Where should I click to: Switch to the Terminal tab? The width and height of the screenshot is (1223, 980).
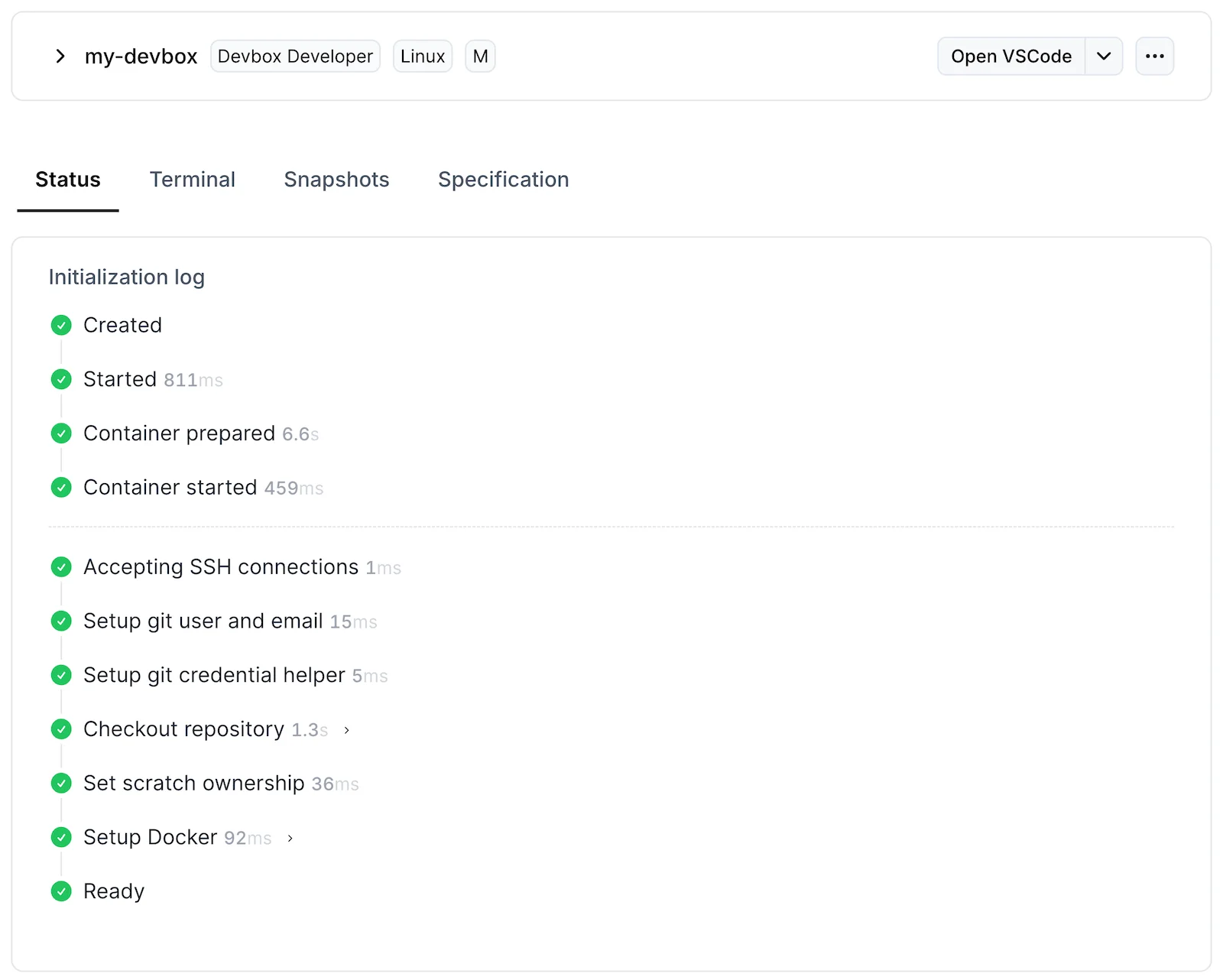[x=193, y=180]
